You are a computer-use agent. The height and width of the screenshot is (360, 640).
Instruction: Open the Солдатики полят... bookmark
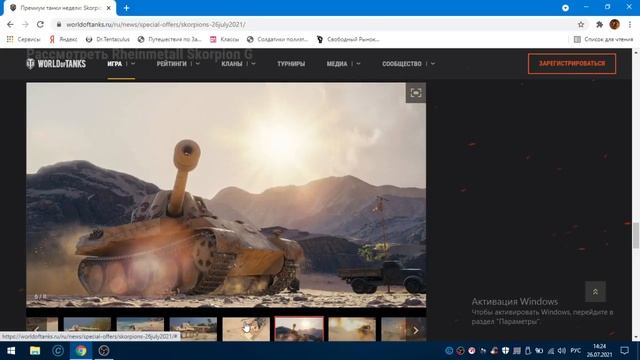click(x=278, y=39)
